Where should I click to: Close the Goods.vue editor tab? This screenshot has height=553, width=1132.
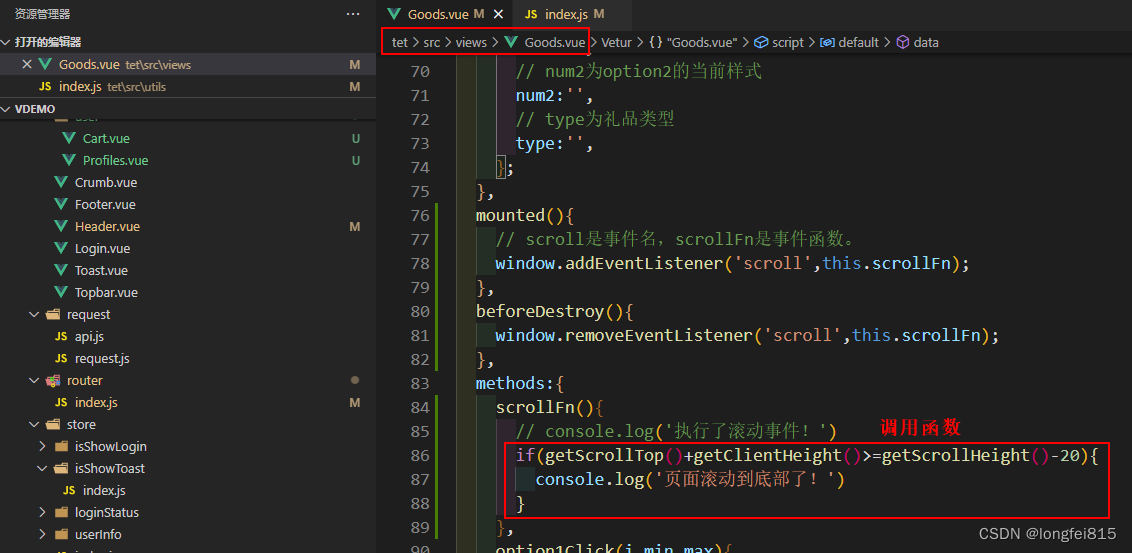pos(498,14)
